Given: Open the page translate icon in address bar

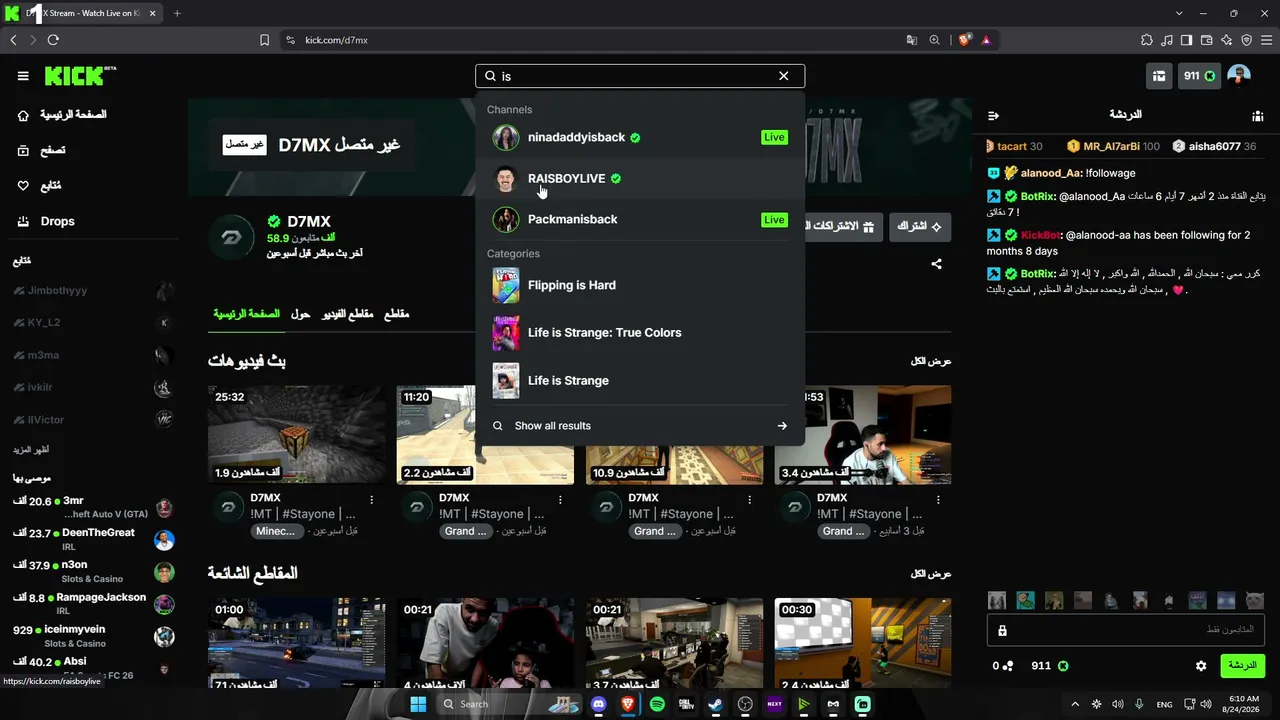Looking at the screenshot, I should pyautogui.click(x=912, y=40).
